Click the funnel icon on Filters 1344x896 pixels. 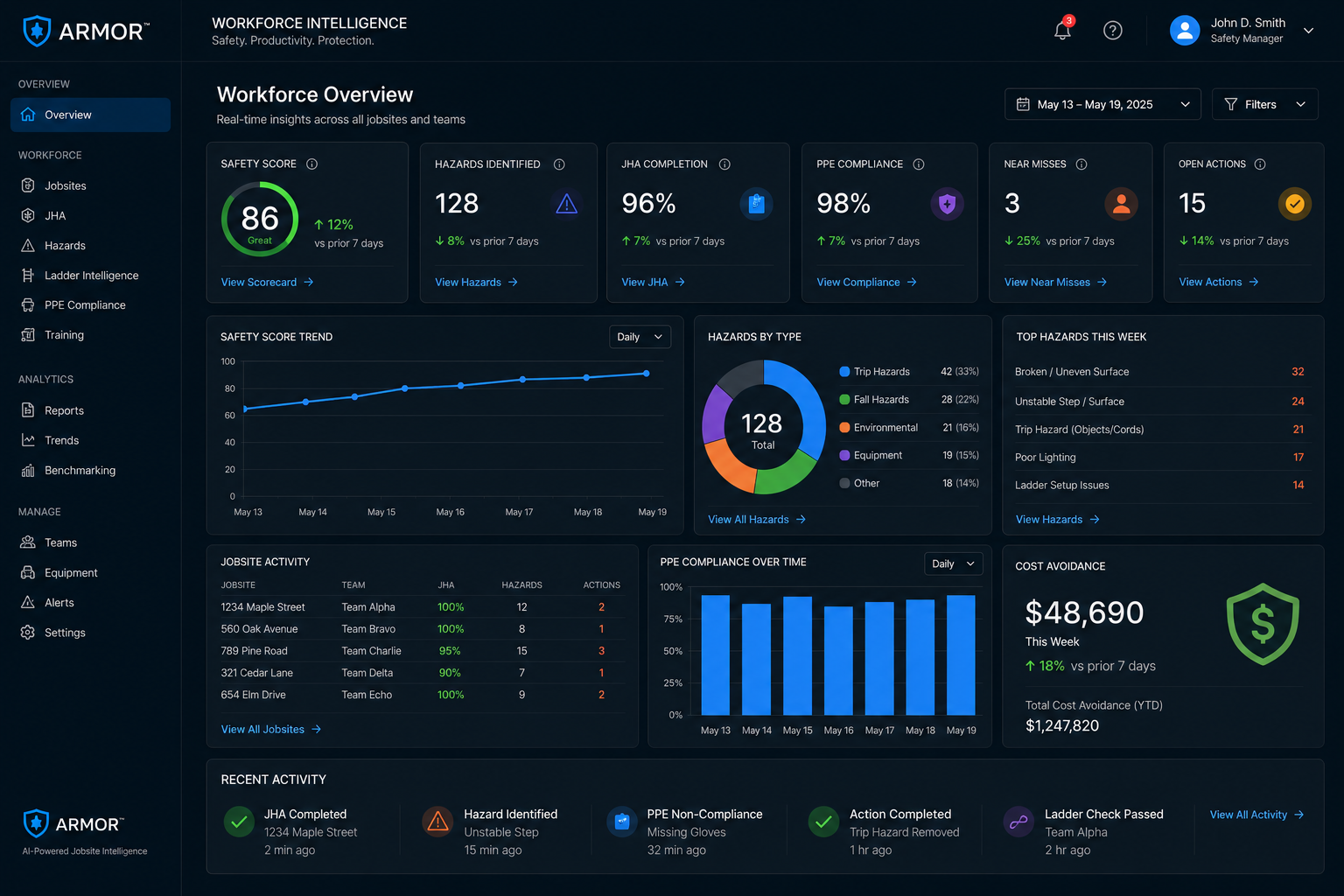[1231, 104]
